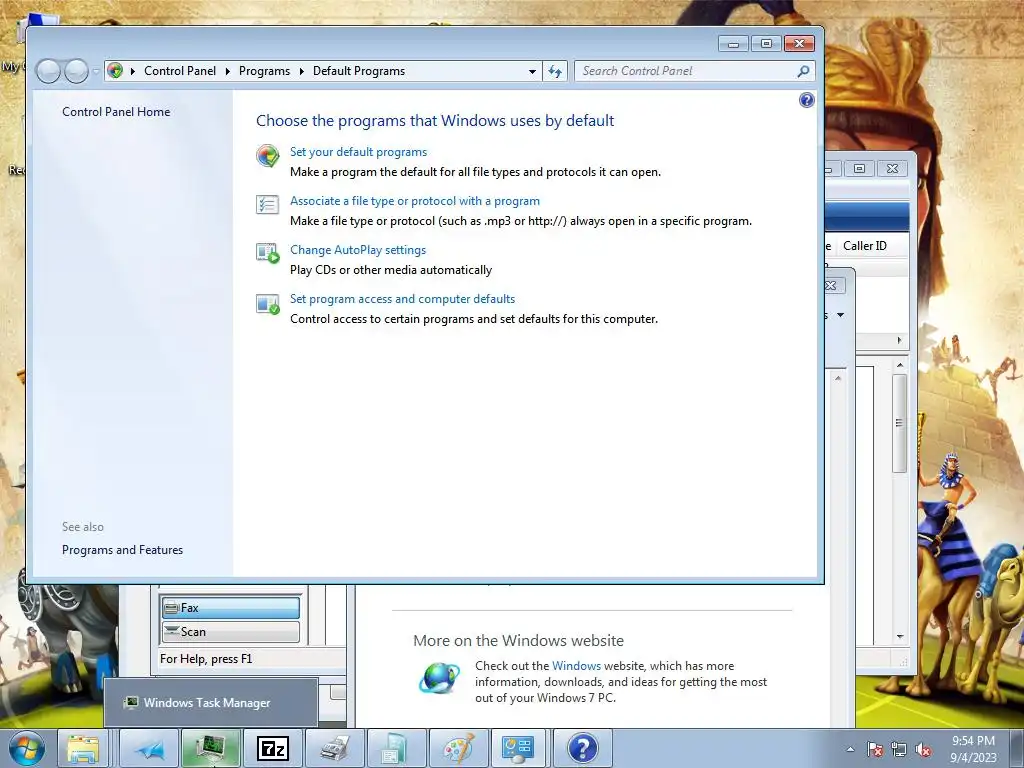1024x768 pixels.
Task: Open Set your default programs link
Action: [358, 152]
